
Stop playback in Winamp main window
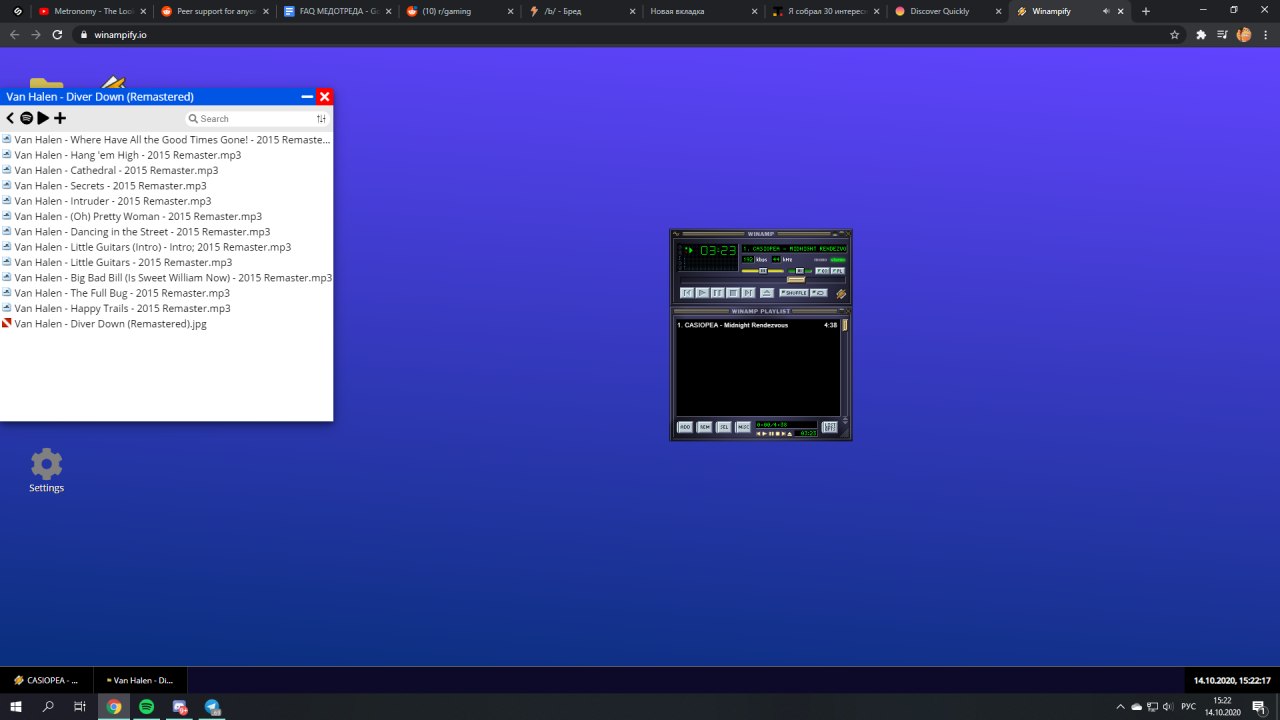coord(733,293)
